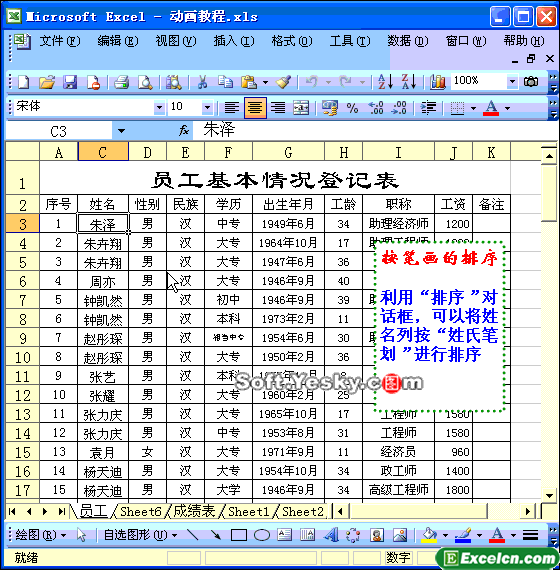The height and width of the screenshot is (570, 560).
Task: Open the zoom percentage dropdown
Action: [512, 82]
